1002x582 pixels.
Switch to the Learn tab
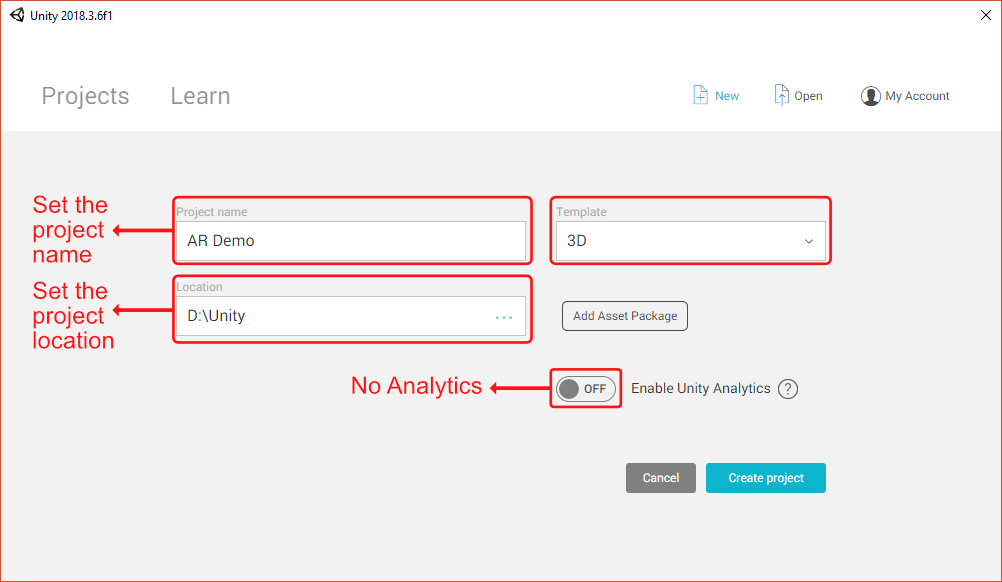pyautogui.click(x=200, y=96)
